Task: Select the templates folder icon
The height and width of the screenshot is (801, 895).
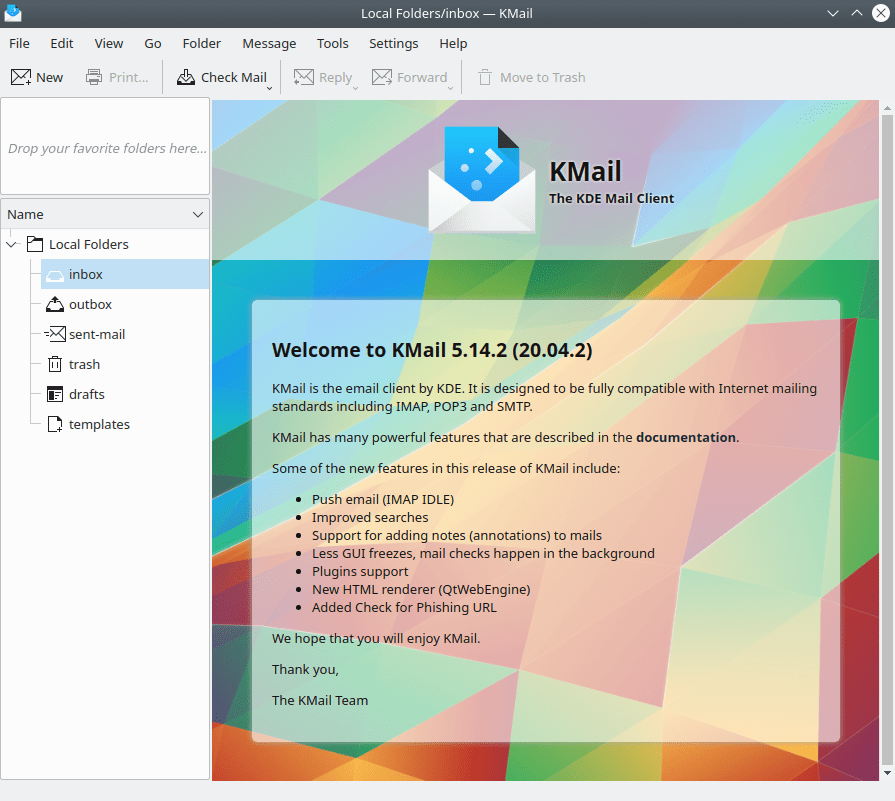Action: pos(53,424)
